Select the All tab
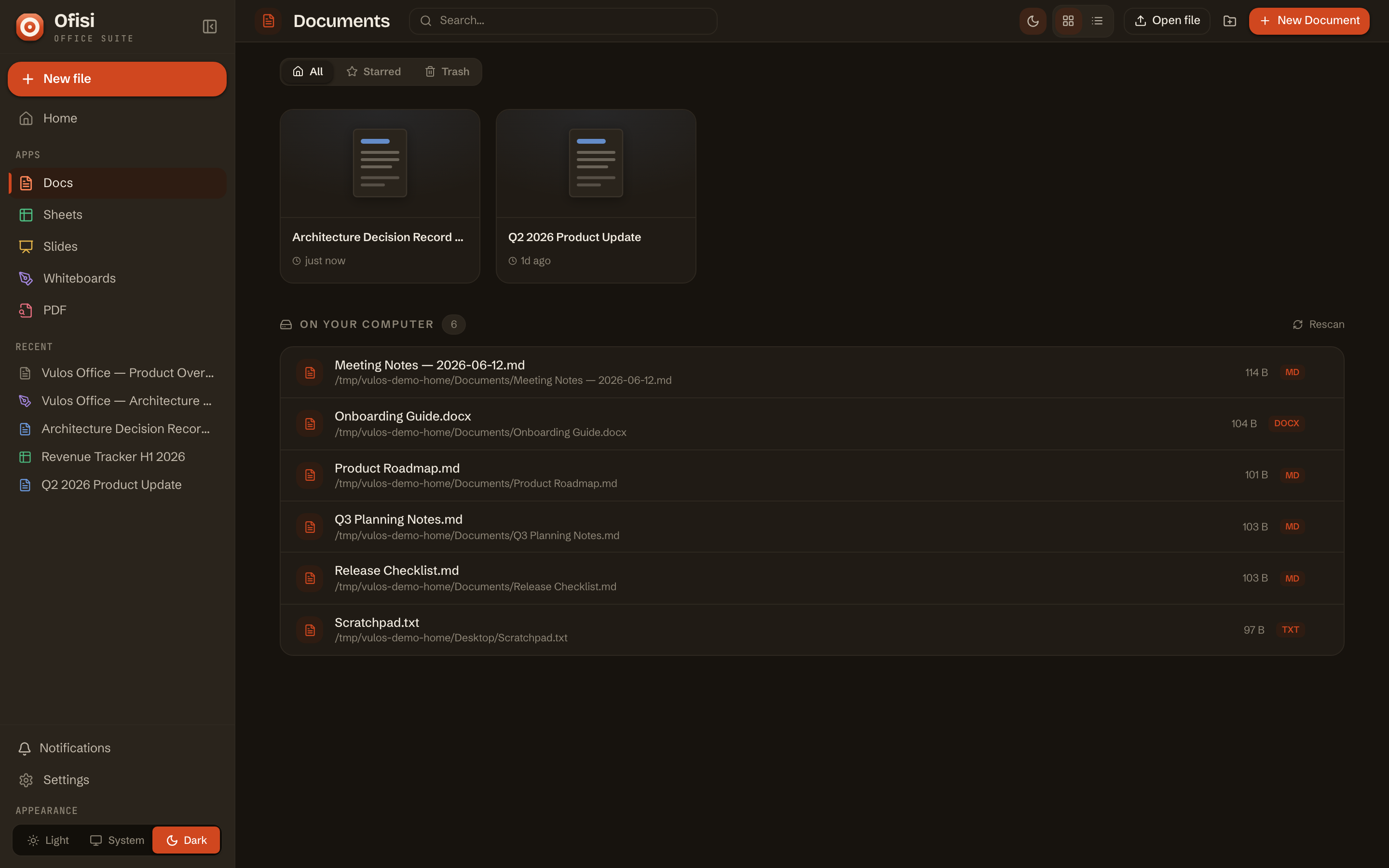This screenshot has height=868, width=1389. point(308,72)
